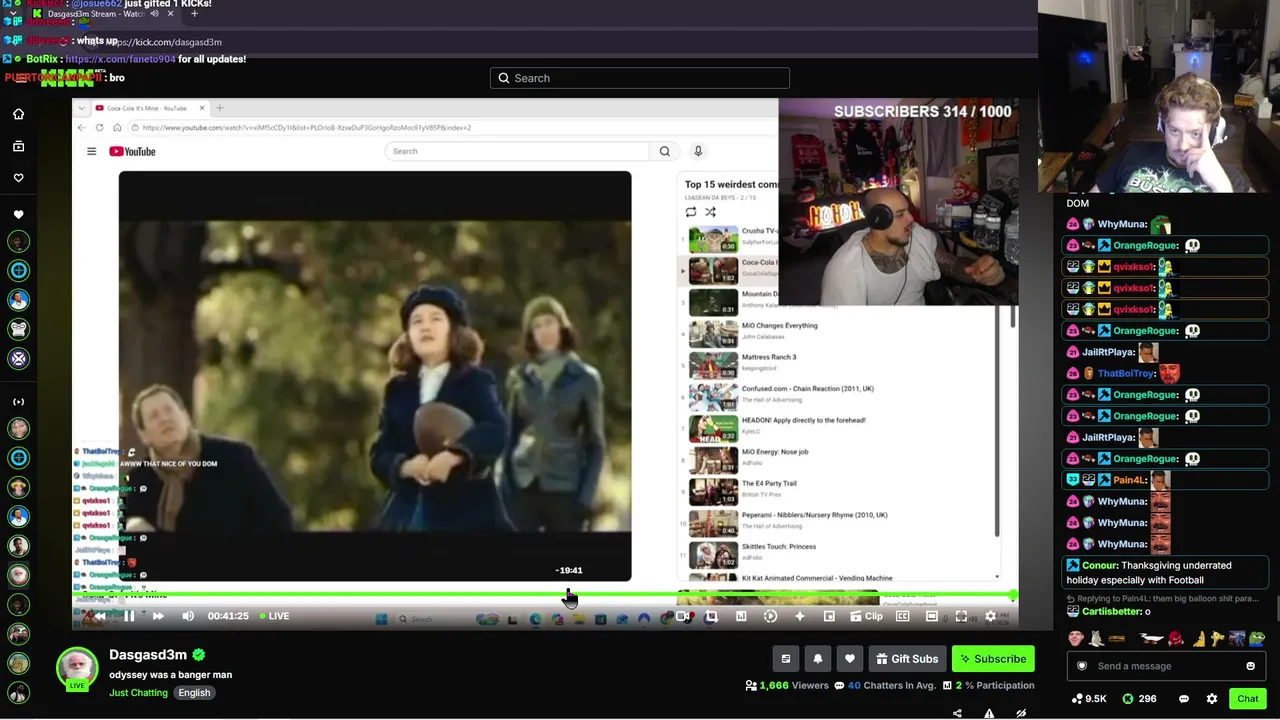Open the X link posted by BotRix
Screen dimensions: 1280x720
[120, 59]
